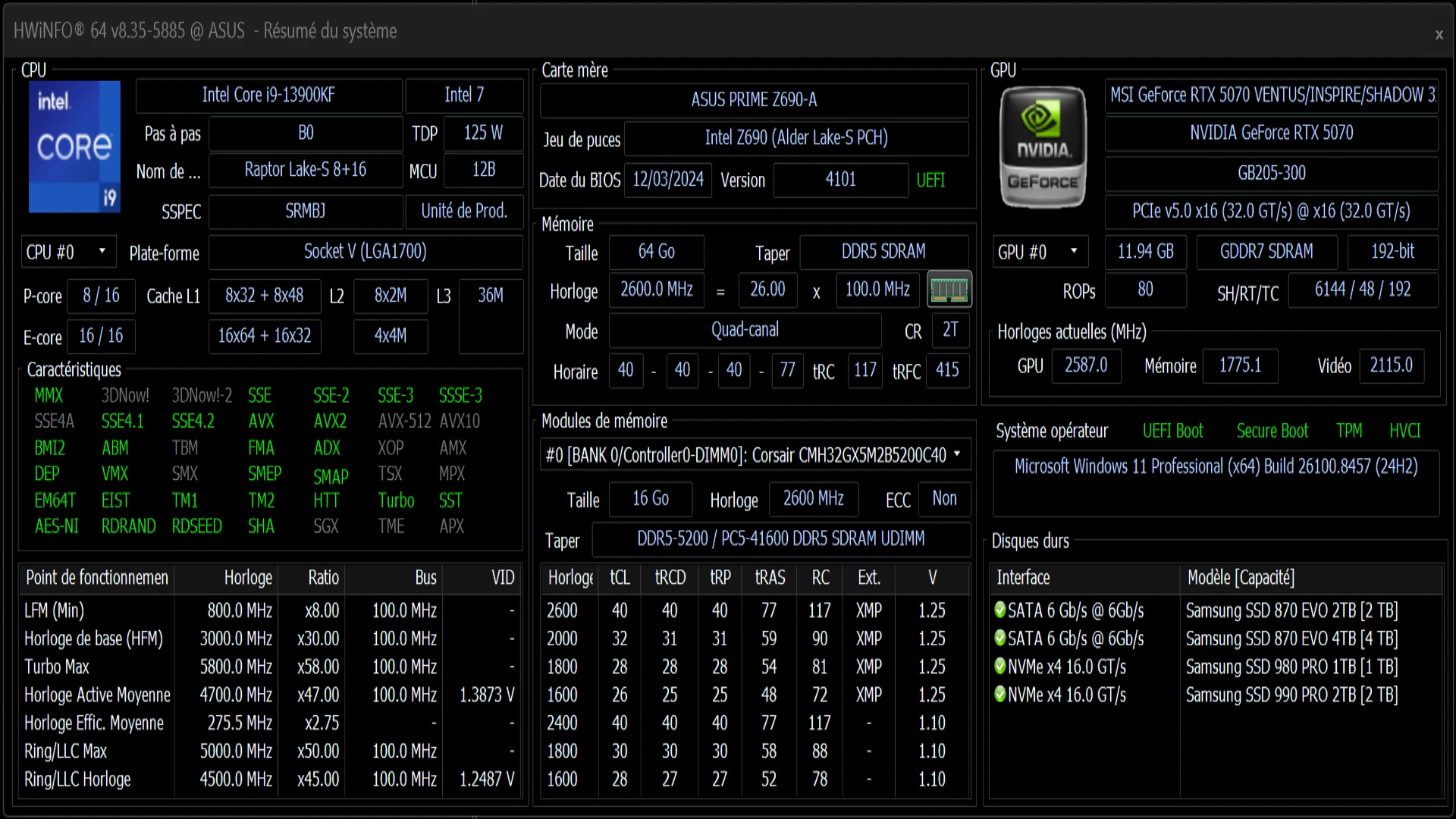Click the RDSEED feature flag
1456x819 pixels.
tap(196, 526)
